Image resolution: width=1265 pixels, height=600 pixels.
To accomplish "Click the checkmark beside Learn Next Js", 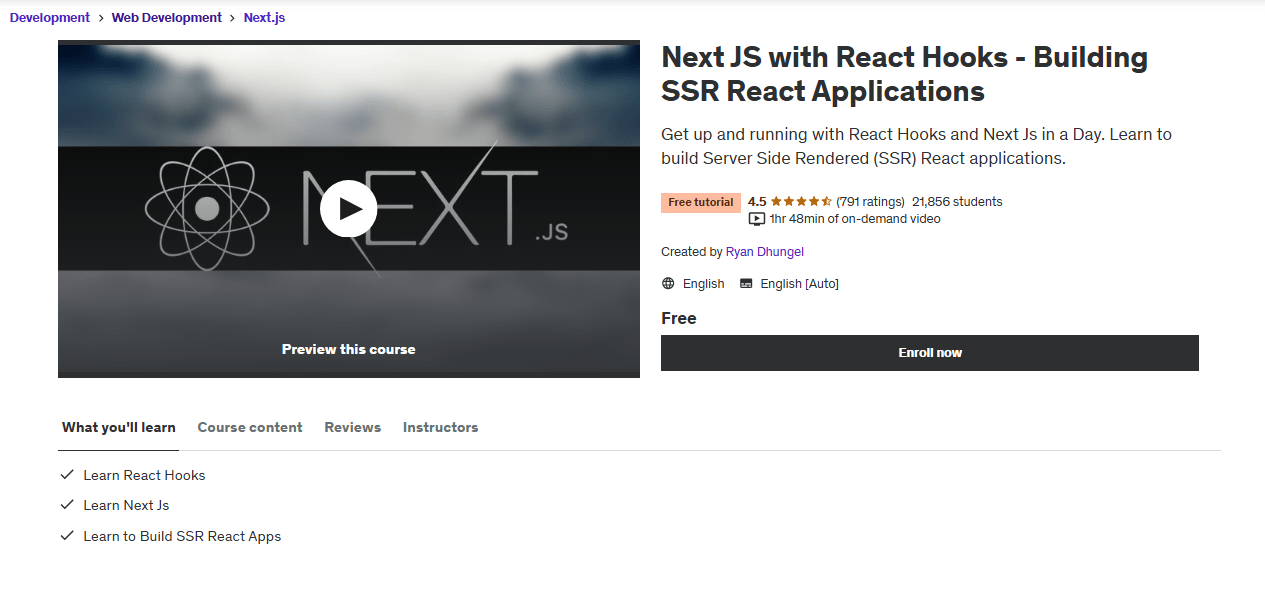I will [67, 505].
